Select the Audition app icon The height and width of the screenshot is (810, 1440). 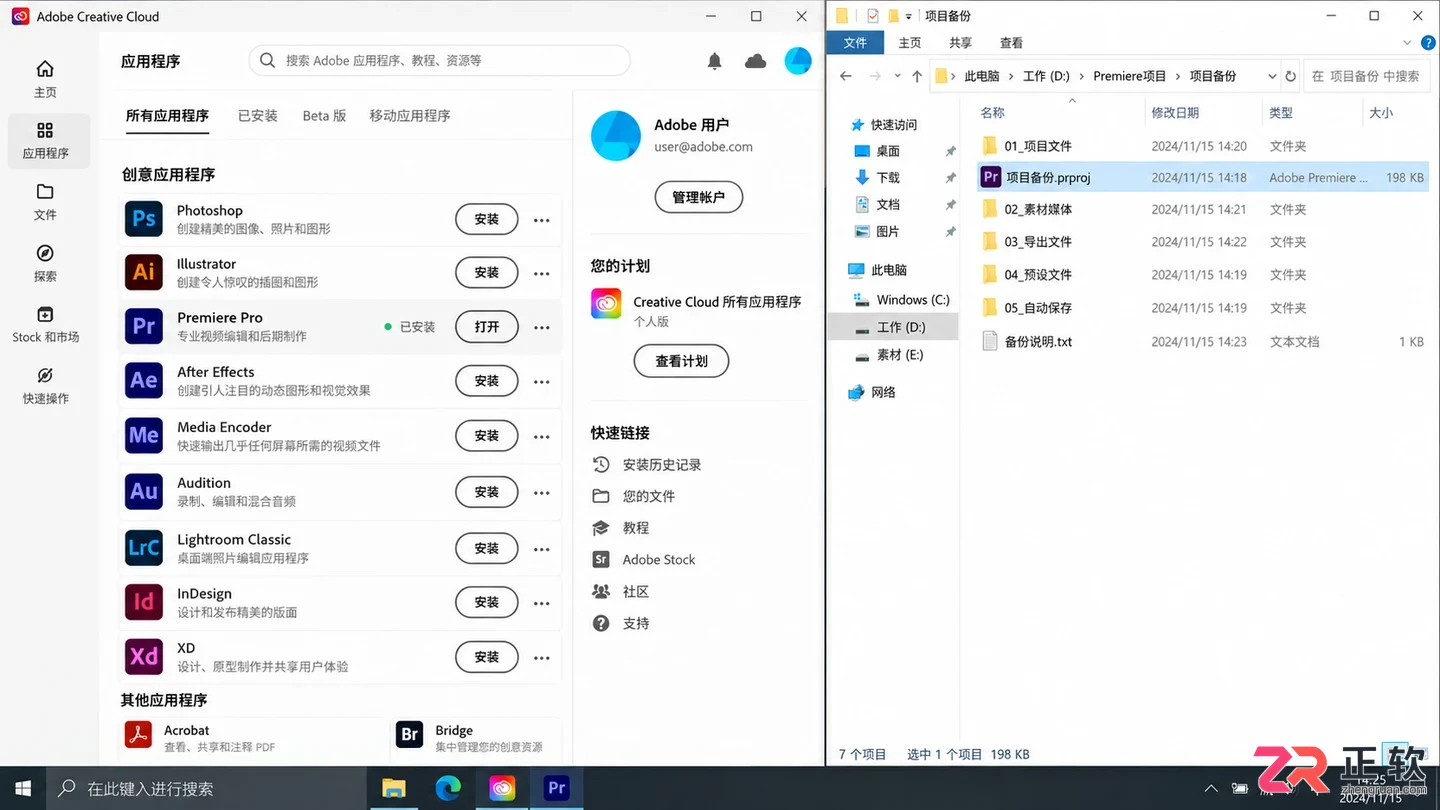144,491
